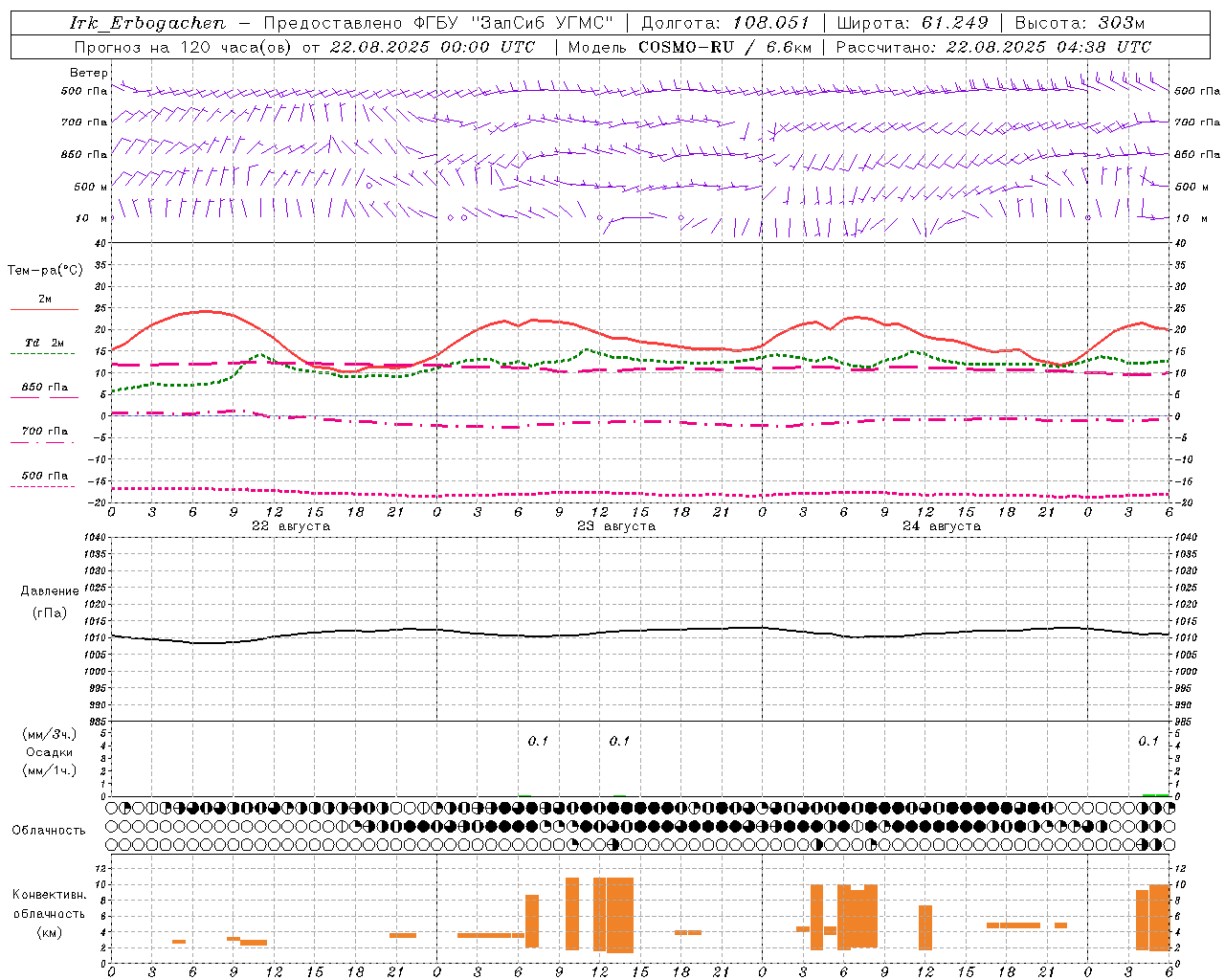This screenshot has width=1225, height=980.
Task: Click the 'Td 2м' legend entry
Action: 45,343
